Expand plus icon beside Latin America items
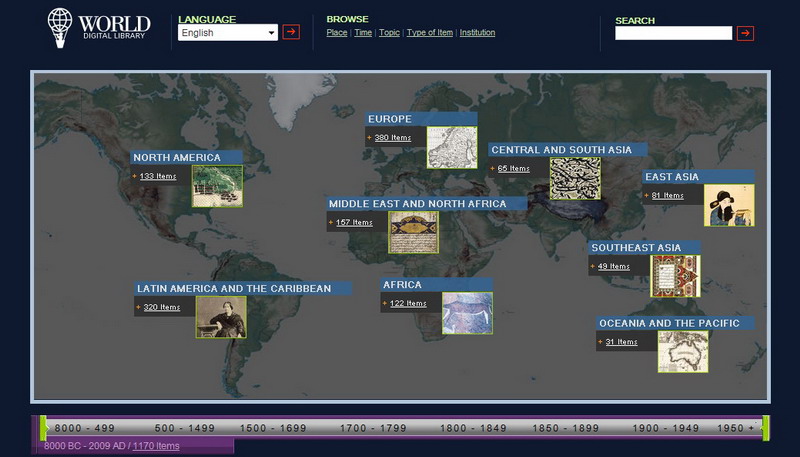 click(x=138, y=308)
